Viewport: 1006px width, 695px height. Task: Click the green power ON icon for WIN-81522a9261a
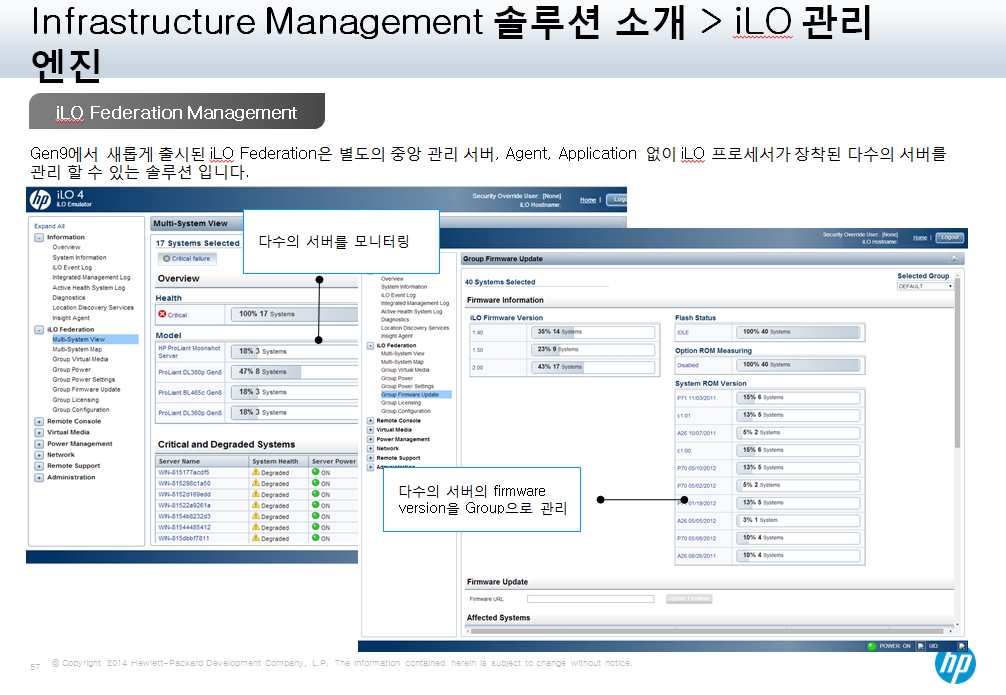click(x=316, y=504)
